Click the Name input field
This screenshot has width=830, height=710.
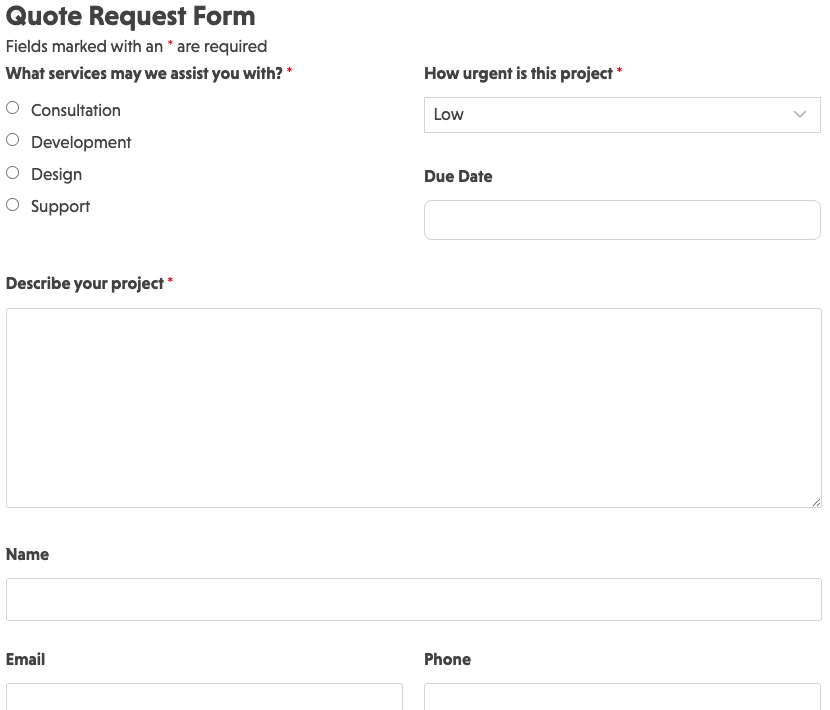click(413, 600)
